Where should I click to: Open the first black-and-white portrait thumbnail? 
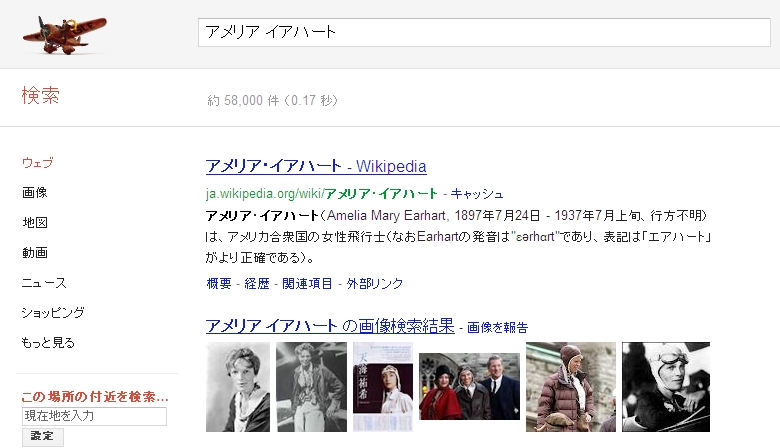tap(238, 387)
